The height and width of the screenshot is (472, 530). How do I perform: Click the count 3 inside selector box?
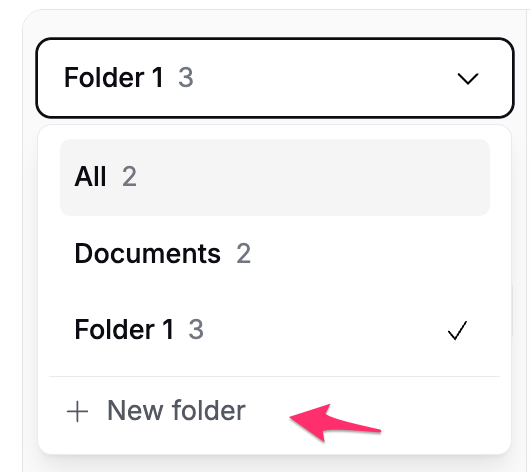coord(186,77)
